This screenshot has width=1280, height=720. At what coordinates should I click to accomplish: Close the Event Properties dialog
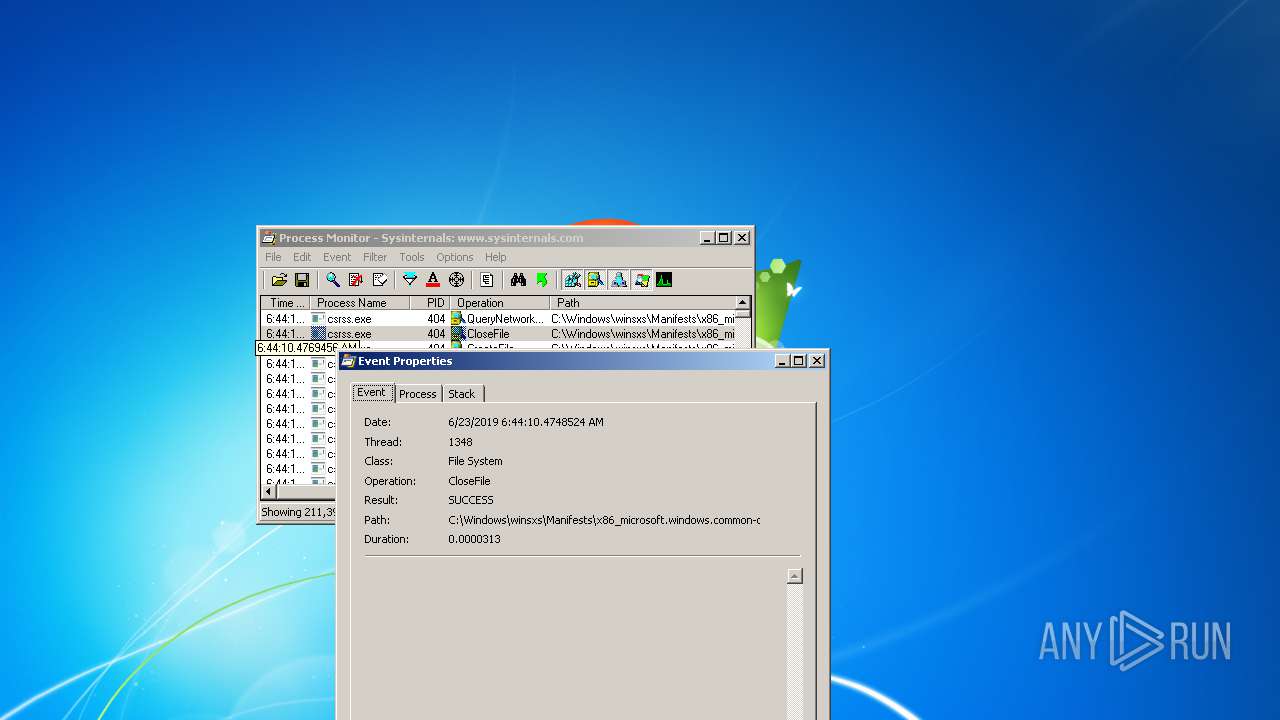click(817, 361)
